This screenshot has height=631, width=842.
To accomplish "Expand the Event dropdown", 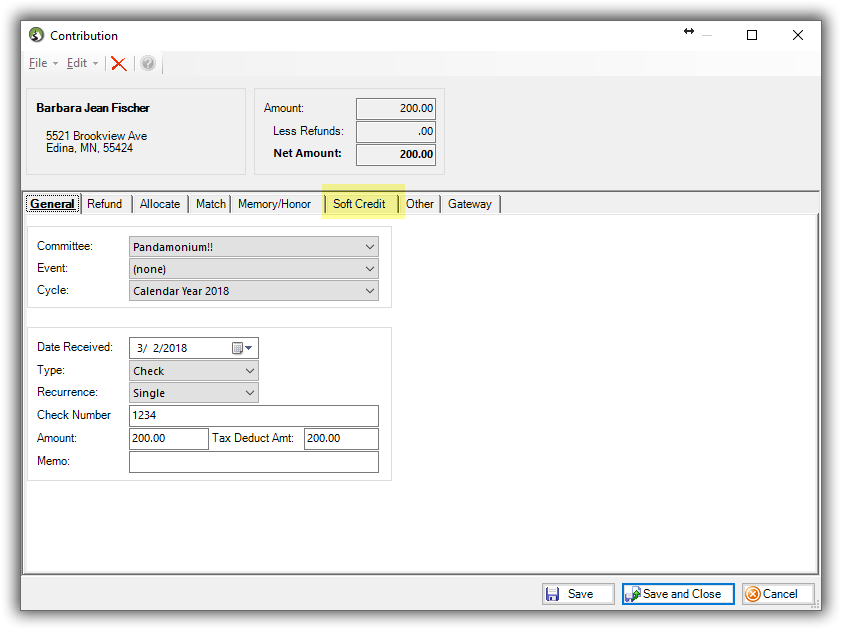I will (370, 269).
